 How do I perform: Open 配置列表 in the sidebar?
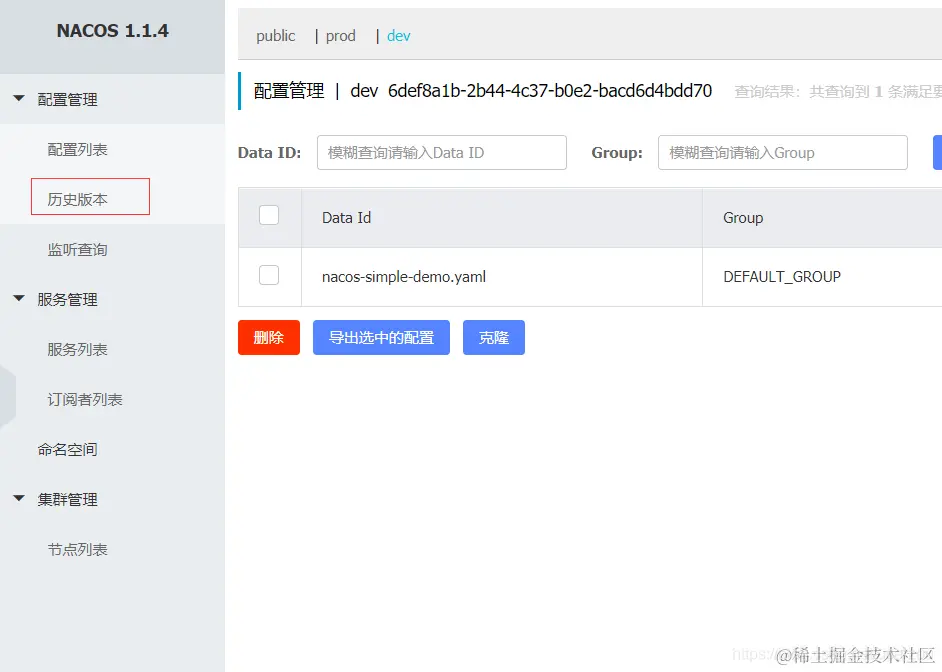click(77, 150)
